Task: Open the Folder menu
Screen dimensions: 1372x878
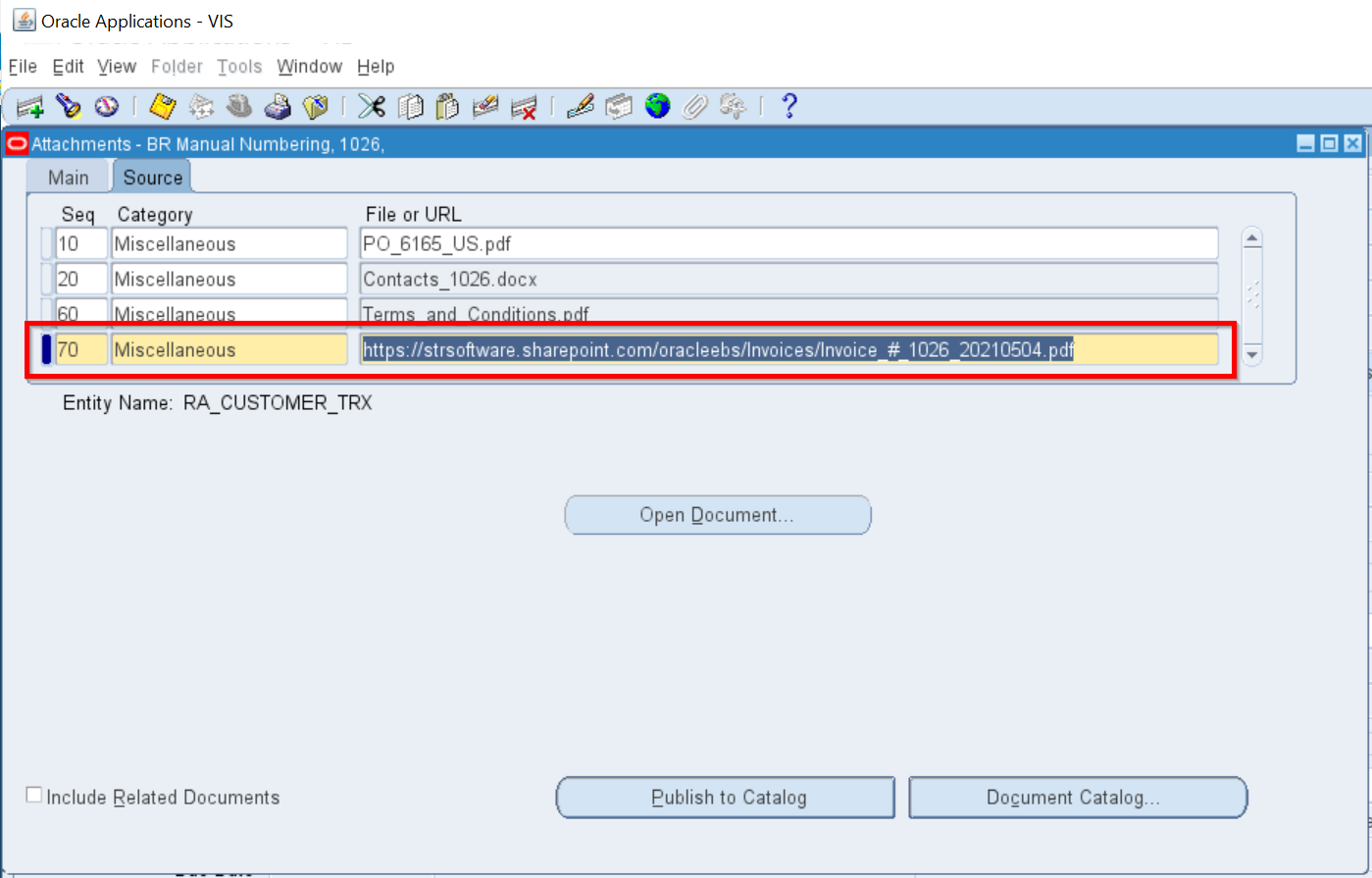Action: (x=177, y=67)
